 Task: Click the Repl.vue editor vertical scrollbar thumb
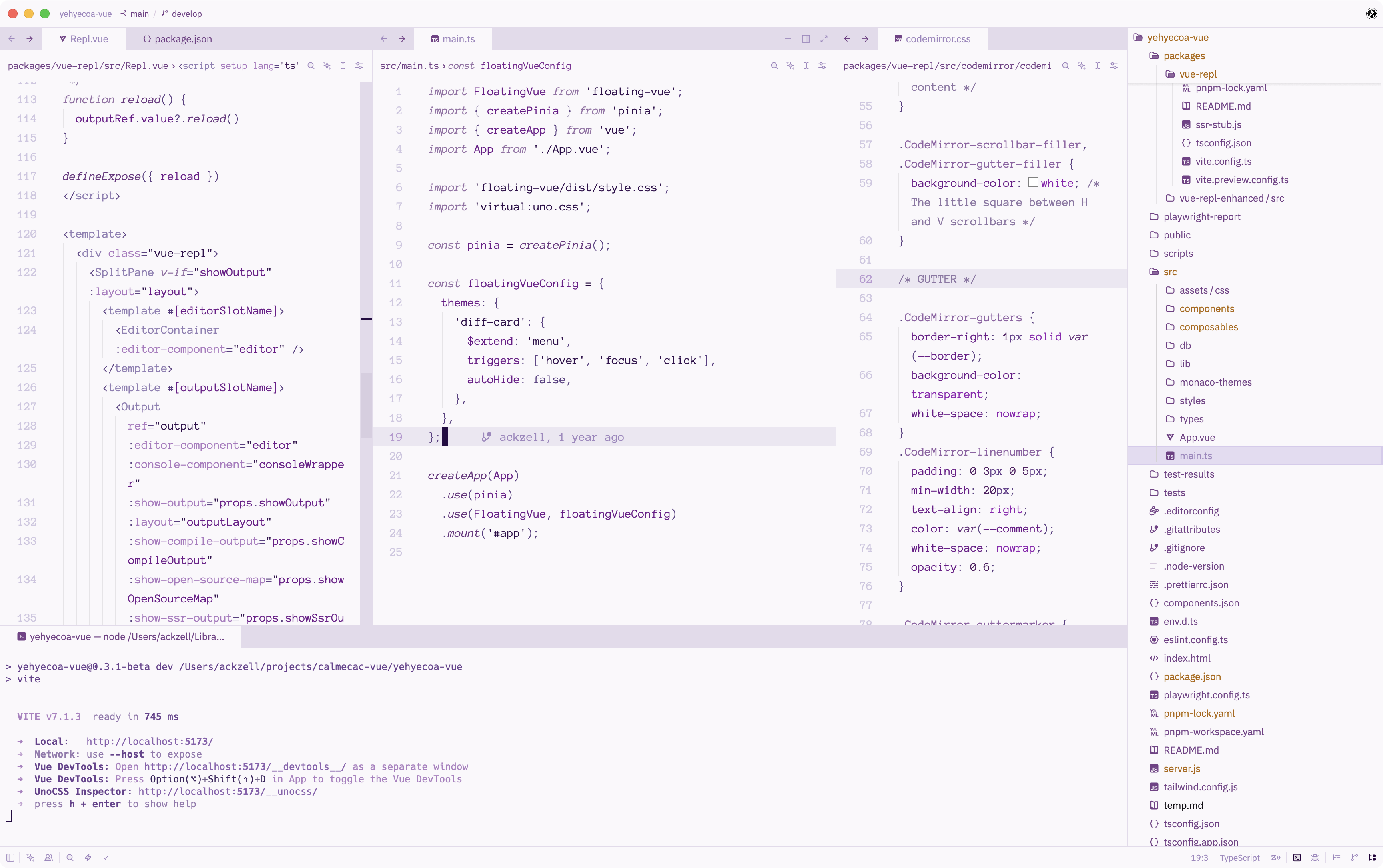(x=366, y=405)
